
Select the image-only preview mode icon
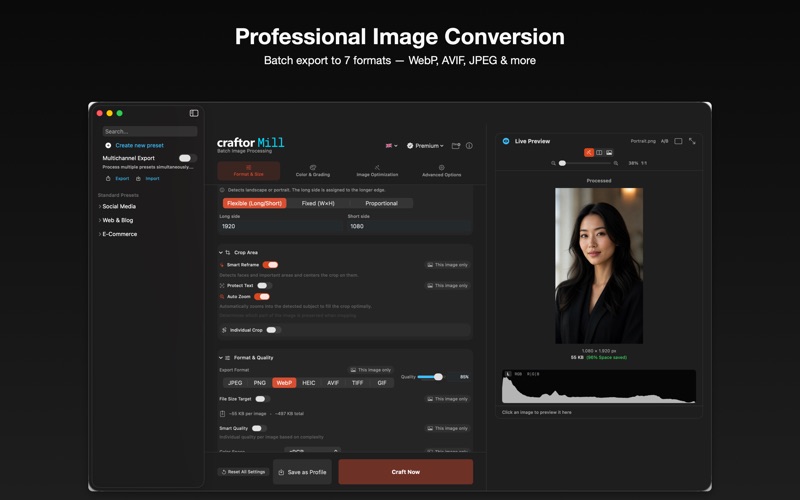(x=609, y=153)
